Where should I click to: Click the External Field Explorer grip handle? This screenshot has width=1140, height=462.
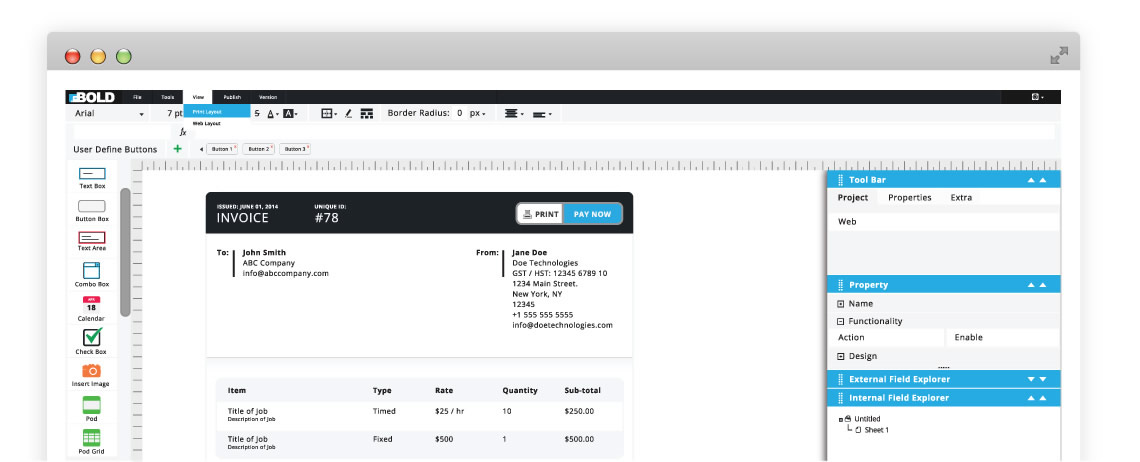840,379
